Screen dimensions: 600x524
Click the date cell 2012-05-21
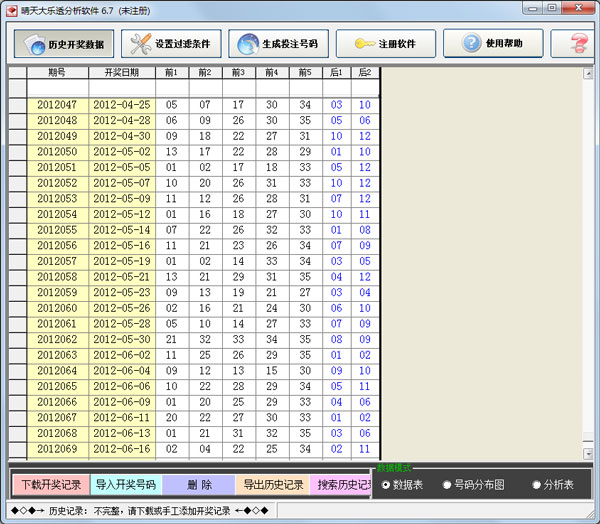(122, 277)
